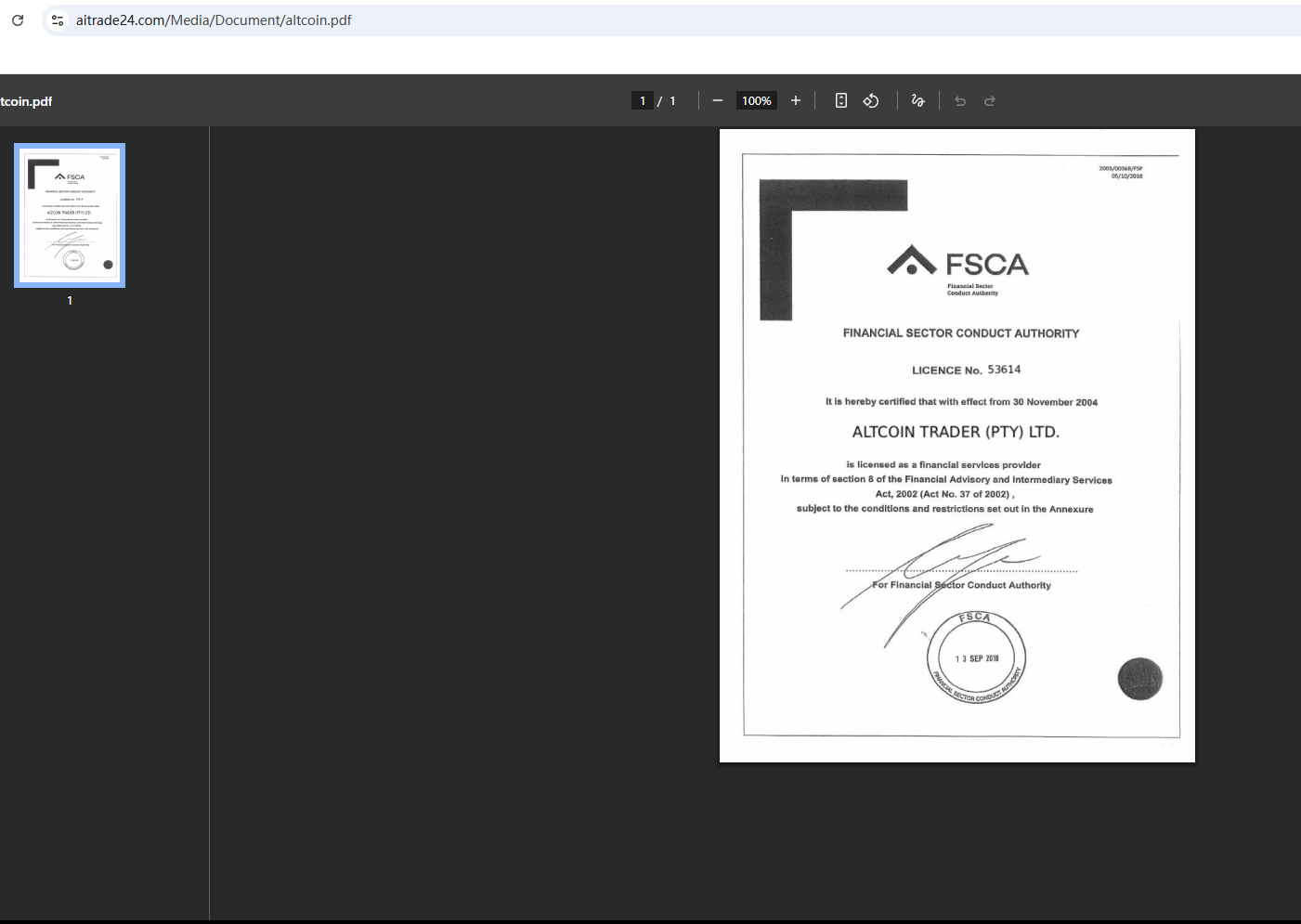This screenshot has height=924, width=1301.
Task: Toggle fit to page view
Action: click(841, 100)
